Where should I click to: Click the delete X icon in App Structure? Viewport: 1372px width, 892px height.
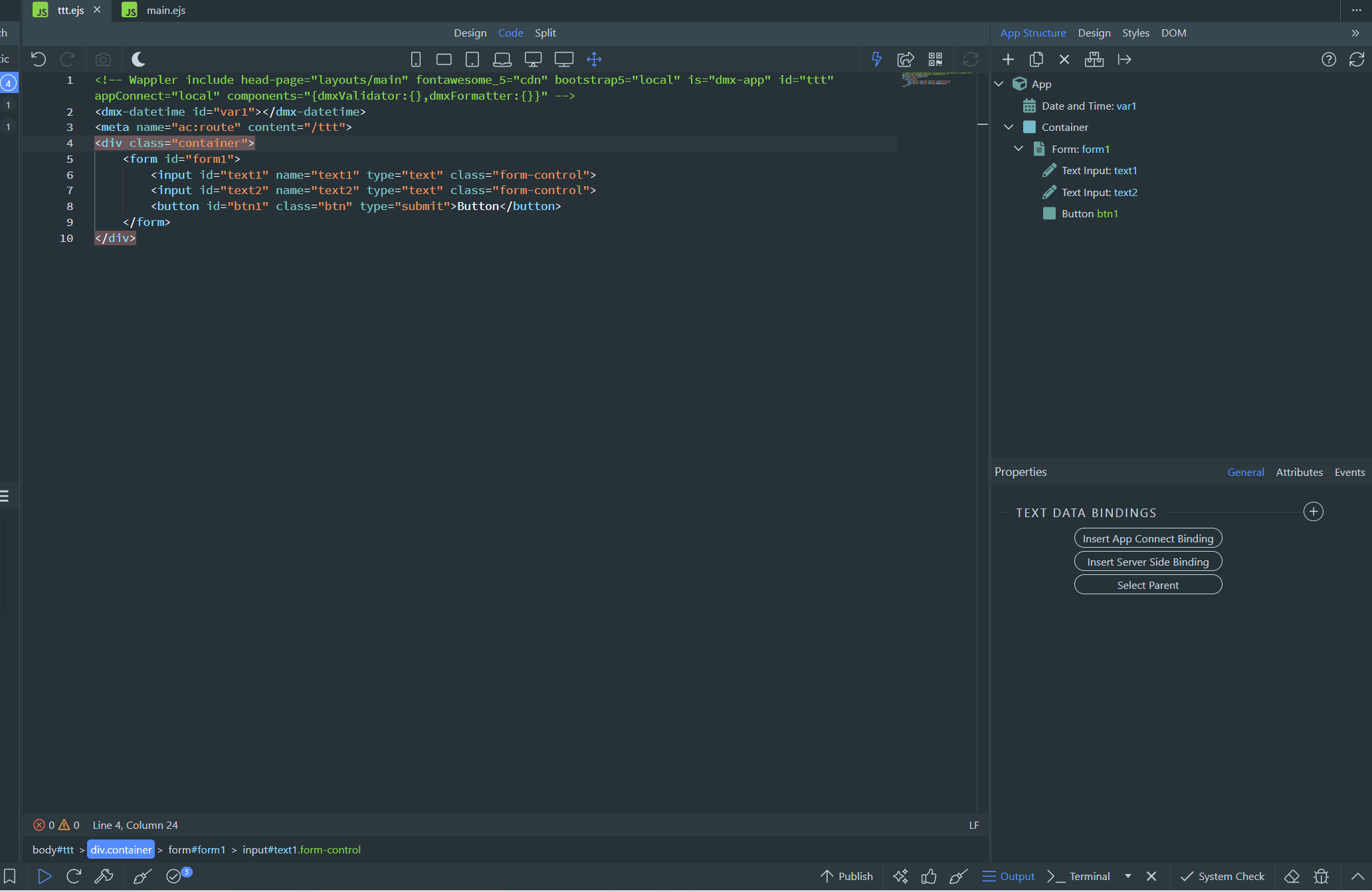coord(1064,60)
